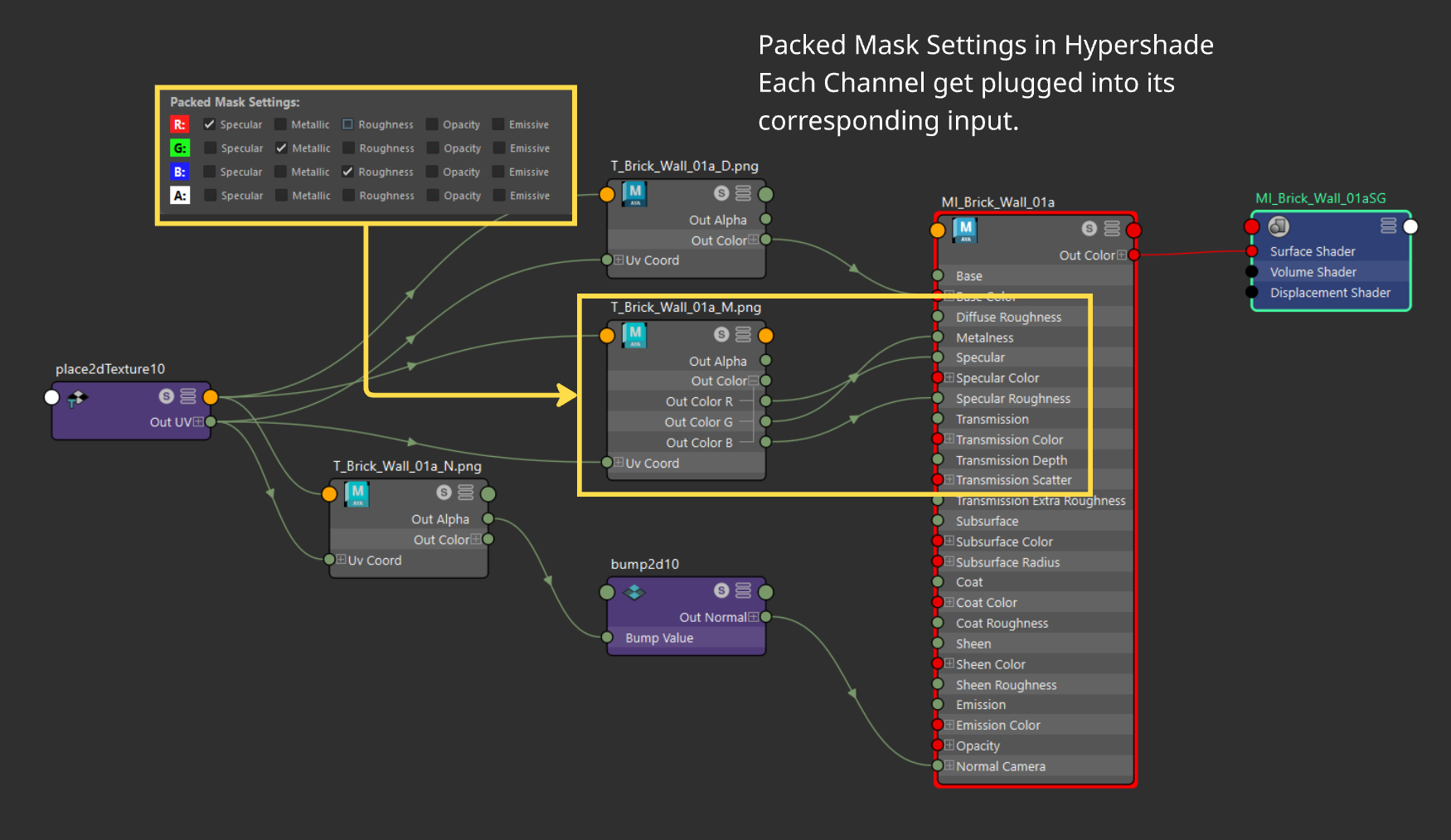Click the red R channel color swatch

point(180,124)
